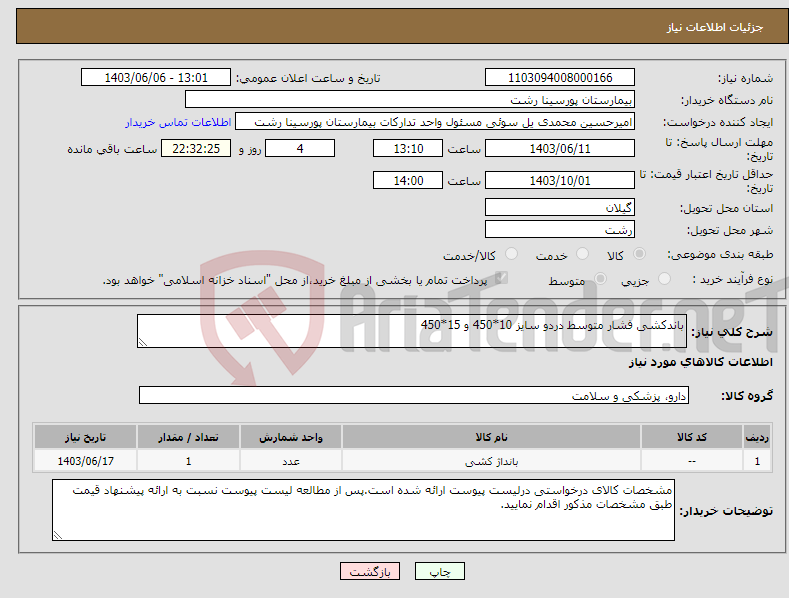
Task: Click the اطلاعات کالاهای مورد نیاز section heading
Action: pos(700,362)
